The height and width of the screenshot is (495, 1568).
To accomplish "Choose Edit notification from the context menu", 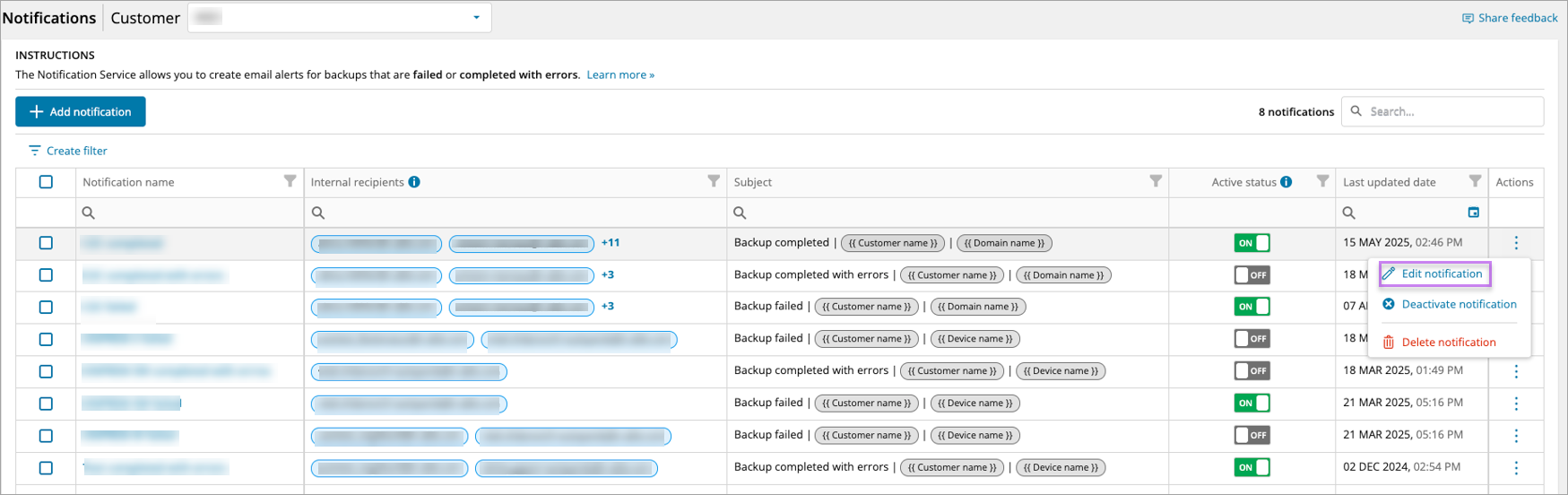I will [x=1434, y=274].
